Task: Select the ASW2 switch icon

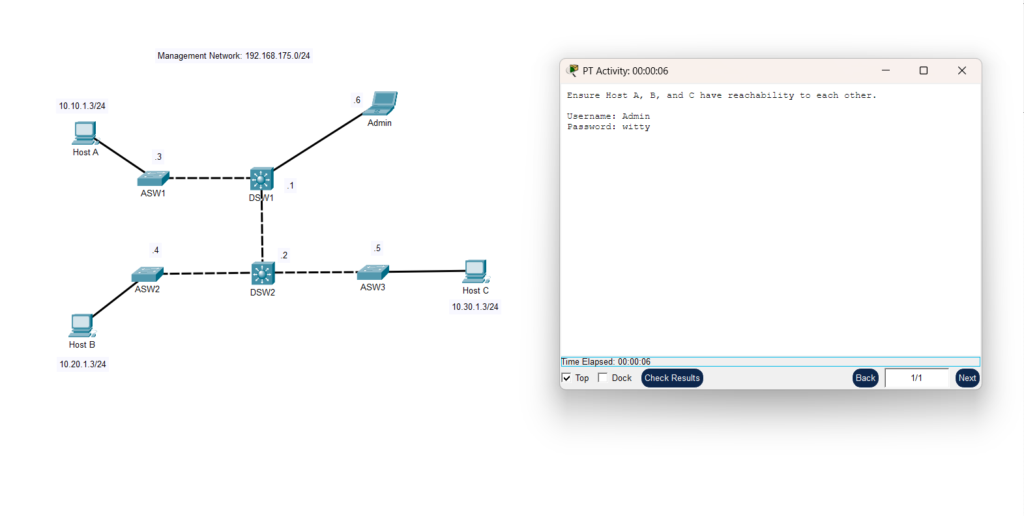Action: click(x=147, y=274)
